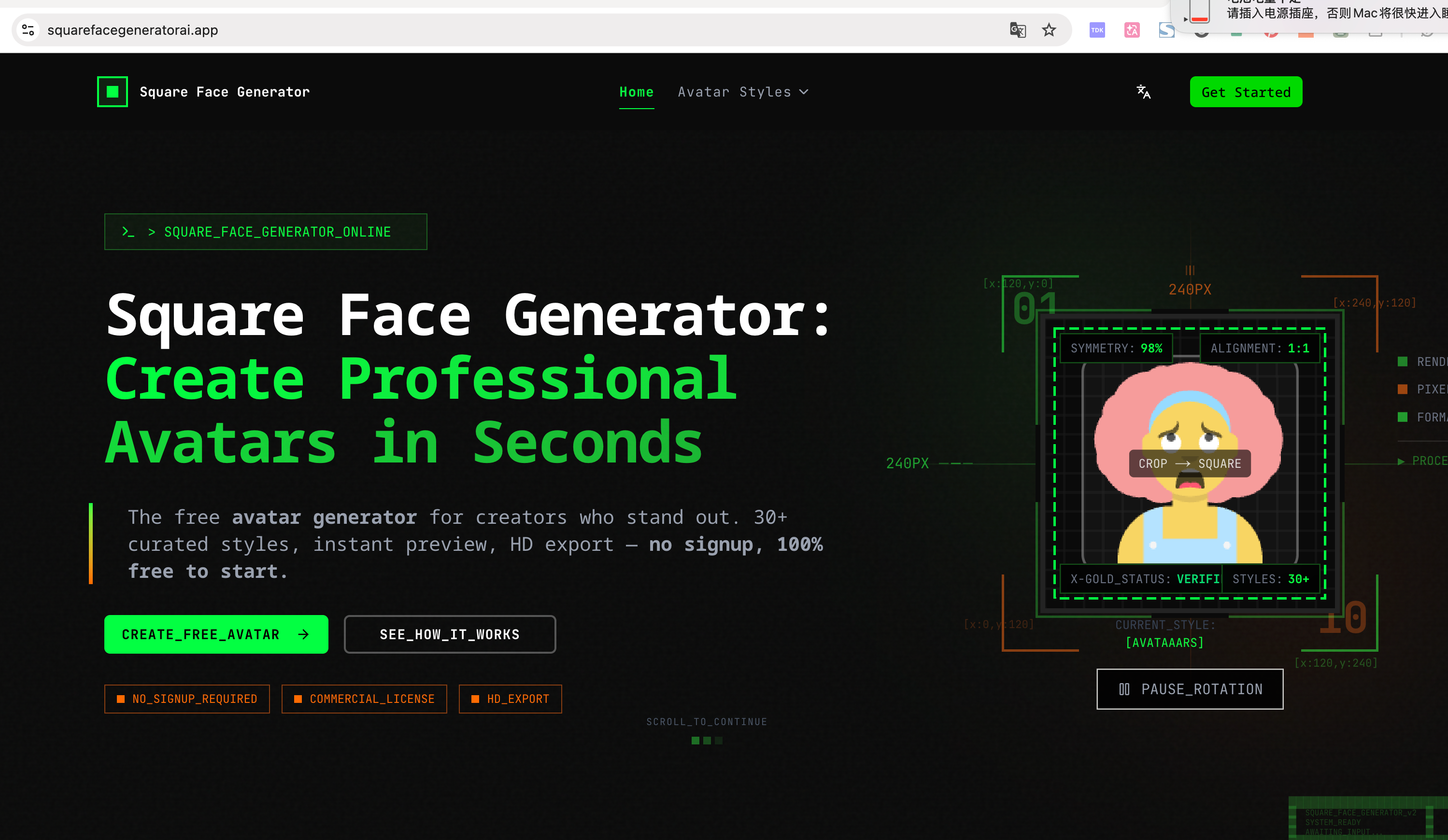Image resolution: width=1448 pixels, height=840 pixels.
Task: Bookmark the page via the star icon
Action: (1049, 30)
